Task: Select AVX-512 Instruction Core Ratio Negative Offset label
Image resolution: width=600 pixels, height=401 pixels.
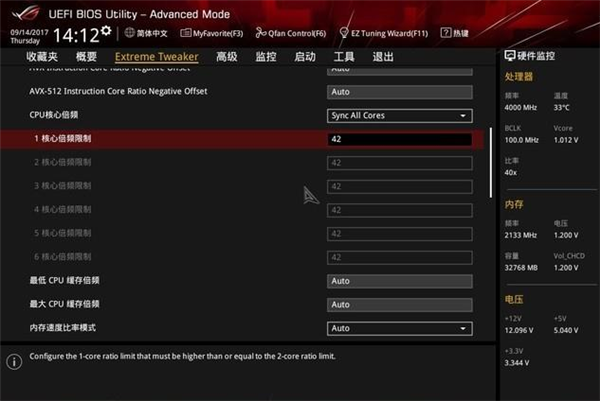Action: pos(118,91)
